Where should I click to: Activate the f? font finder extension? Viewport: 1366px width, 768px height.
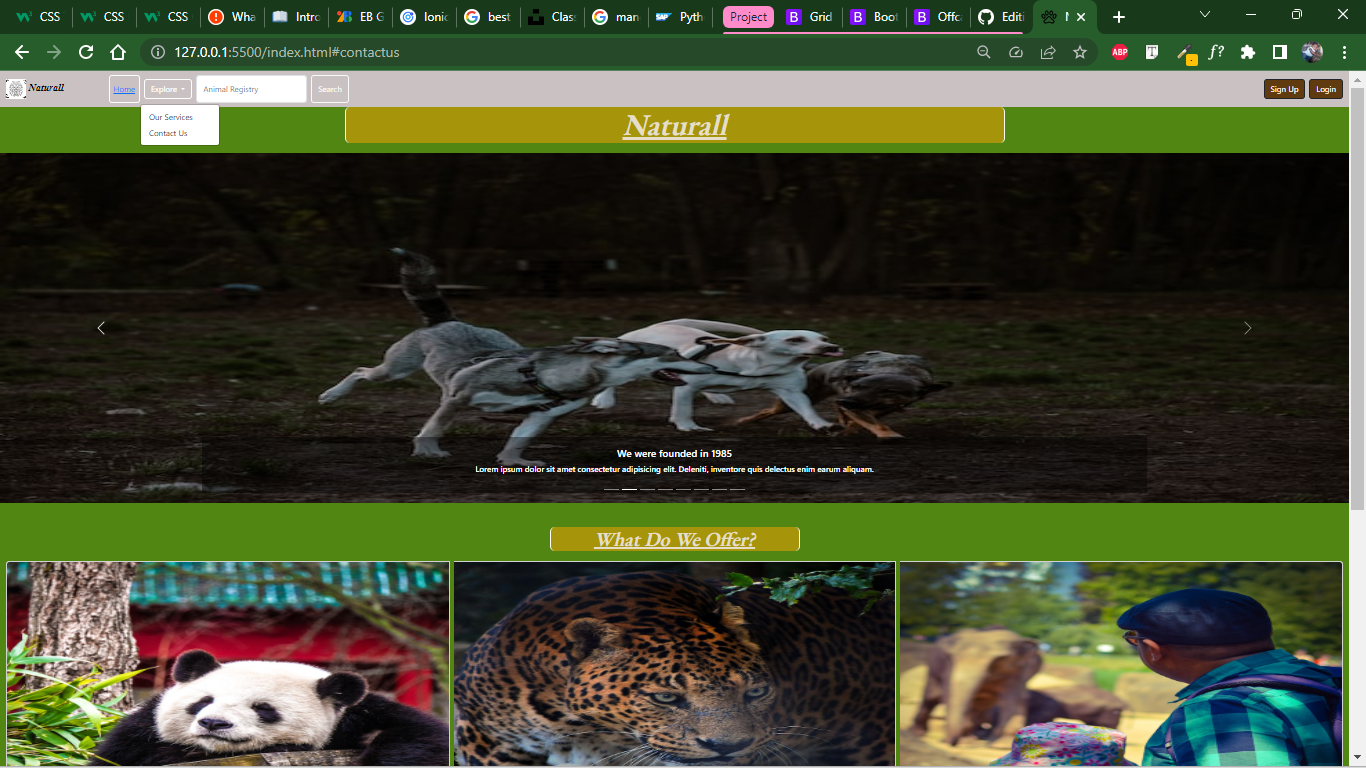[x=1216, y=52]
